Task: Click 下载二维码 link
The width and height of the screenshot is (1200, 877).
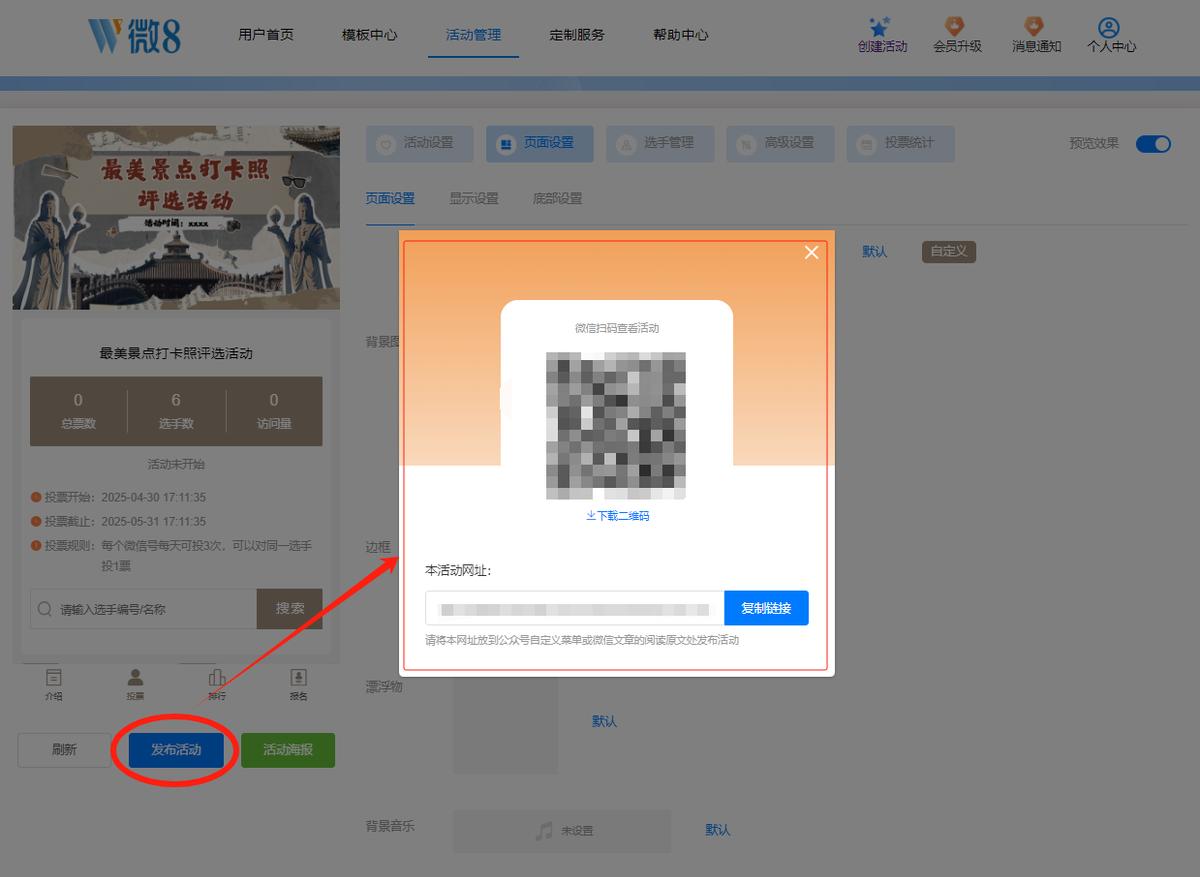Action: (x=618, y=516)
